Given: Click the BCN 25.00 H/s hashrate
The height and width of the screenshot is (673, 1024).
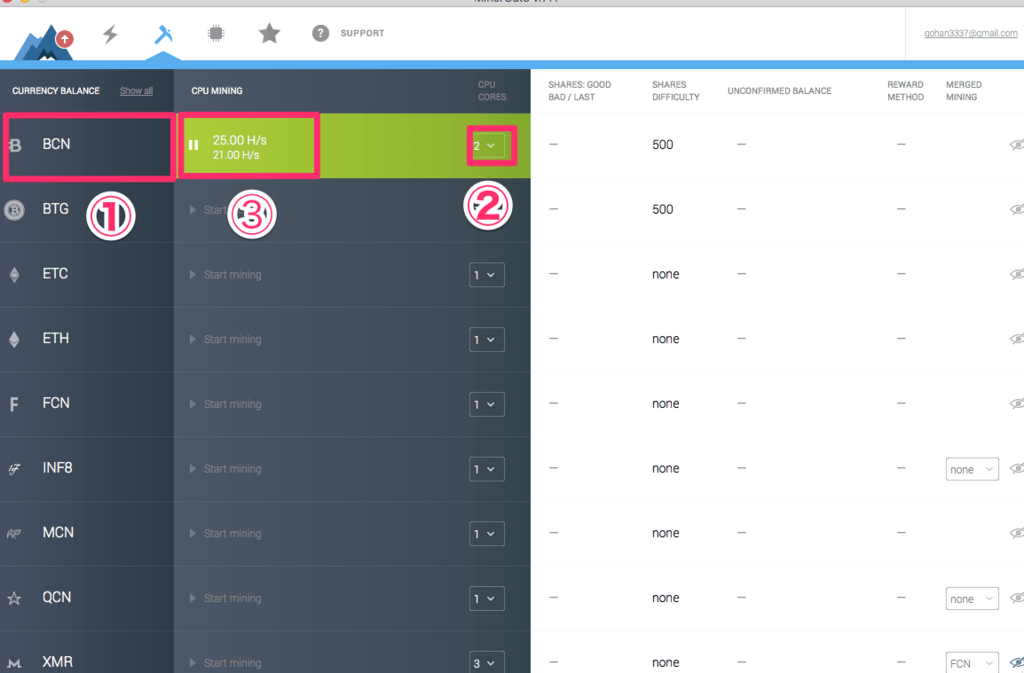Looking at the screenshot, I should [240, 140].
